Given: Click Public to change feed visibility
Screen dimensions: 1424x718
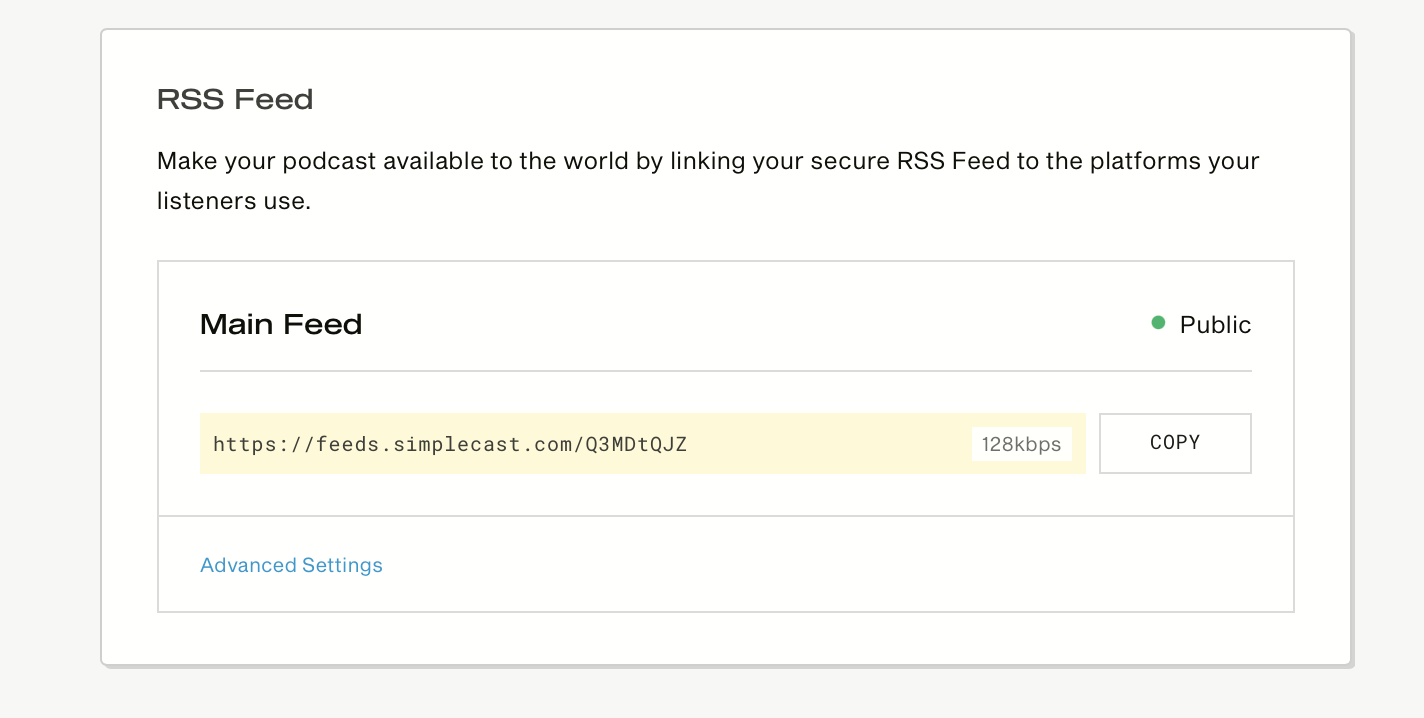Looking at the screenshot, I should tap(1214, 324).
